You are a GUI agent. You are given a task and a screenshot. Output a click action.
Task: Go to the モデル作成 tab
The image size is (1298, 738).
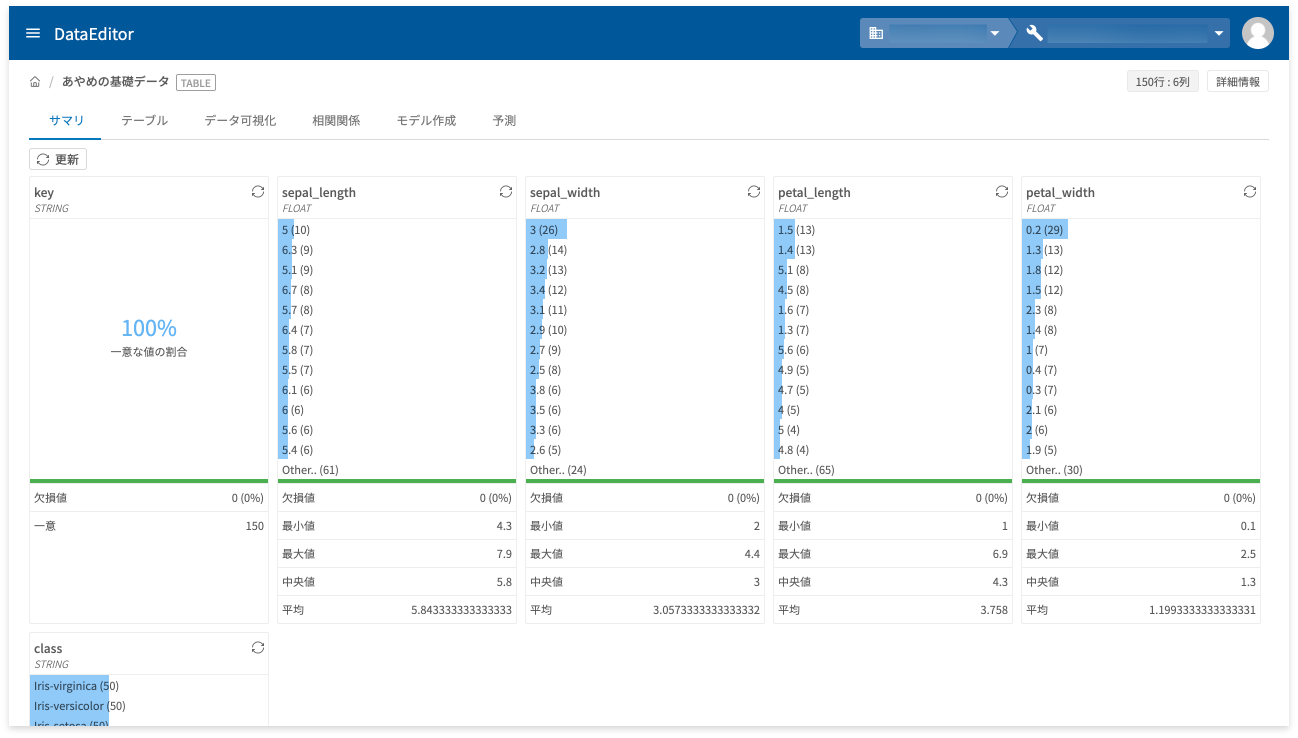coord(426,120)
